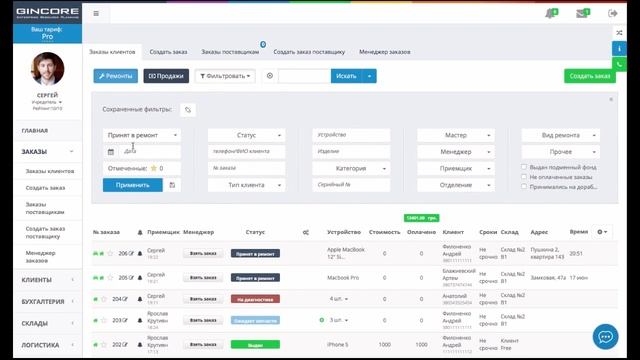This screenshot has height=360, width=640.
Task: Open the messages envelope icon
Action: point(582,13)
